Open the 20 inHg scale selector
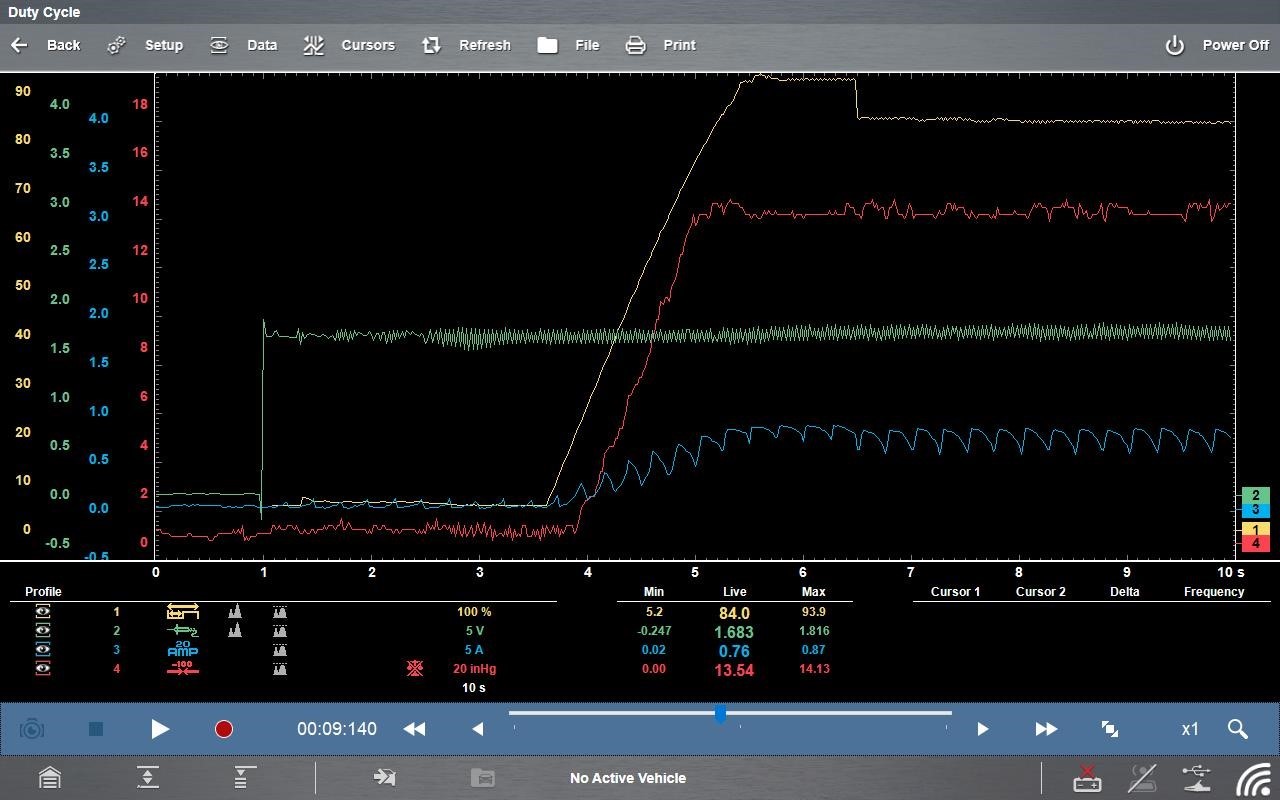 (474, 669)
